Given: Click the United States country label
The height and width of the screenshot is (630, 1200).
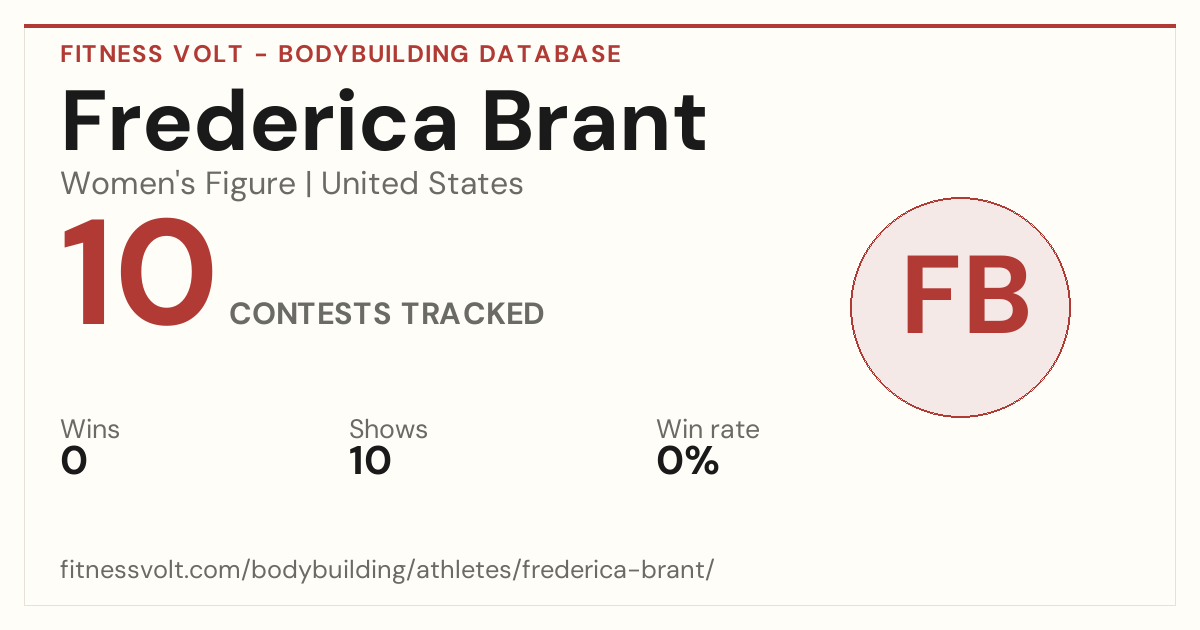Looking at the screenshot, I should pos(422,184).
